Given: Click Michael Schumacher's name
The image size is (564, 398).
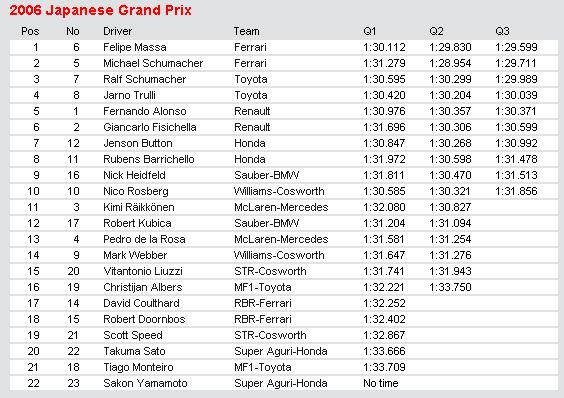Looking at the screenshot, I should point(153,63).
